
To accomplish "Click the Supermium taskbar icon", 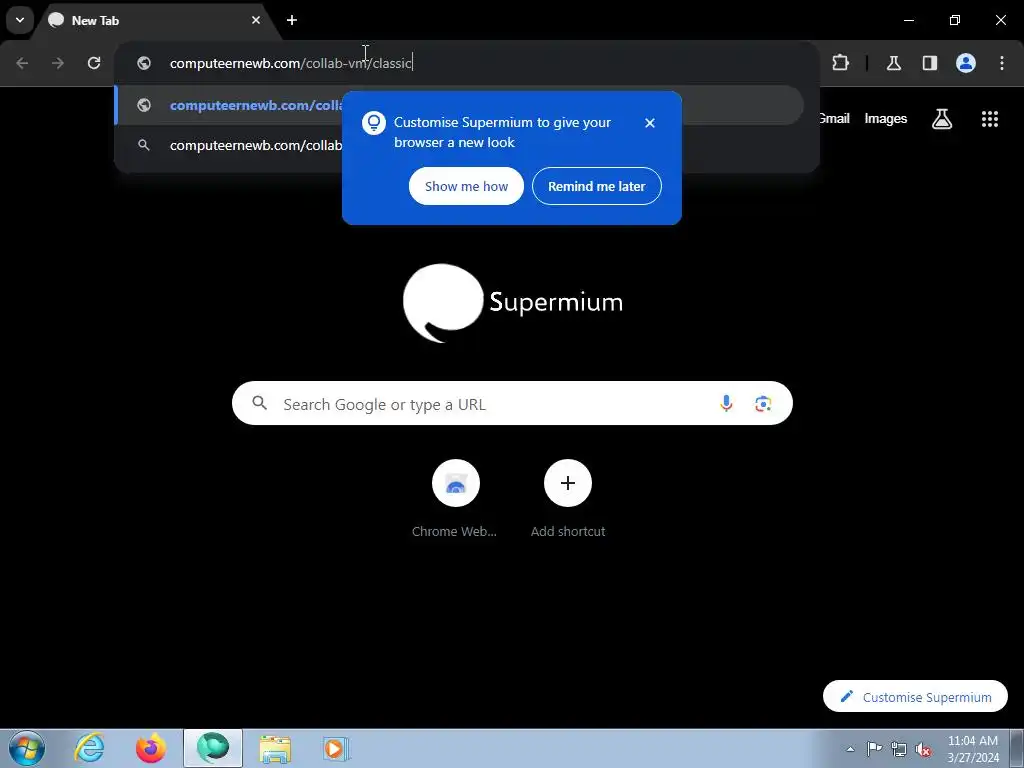I will [213, 748].
